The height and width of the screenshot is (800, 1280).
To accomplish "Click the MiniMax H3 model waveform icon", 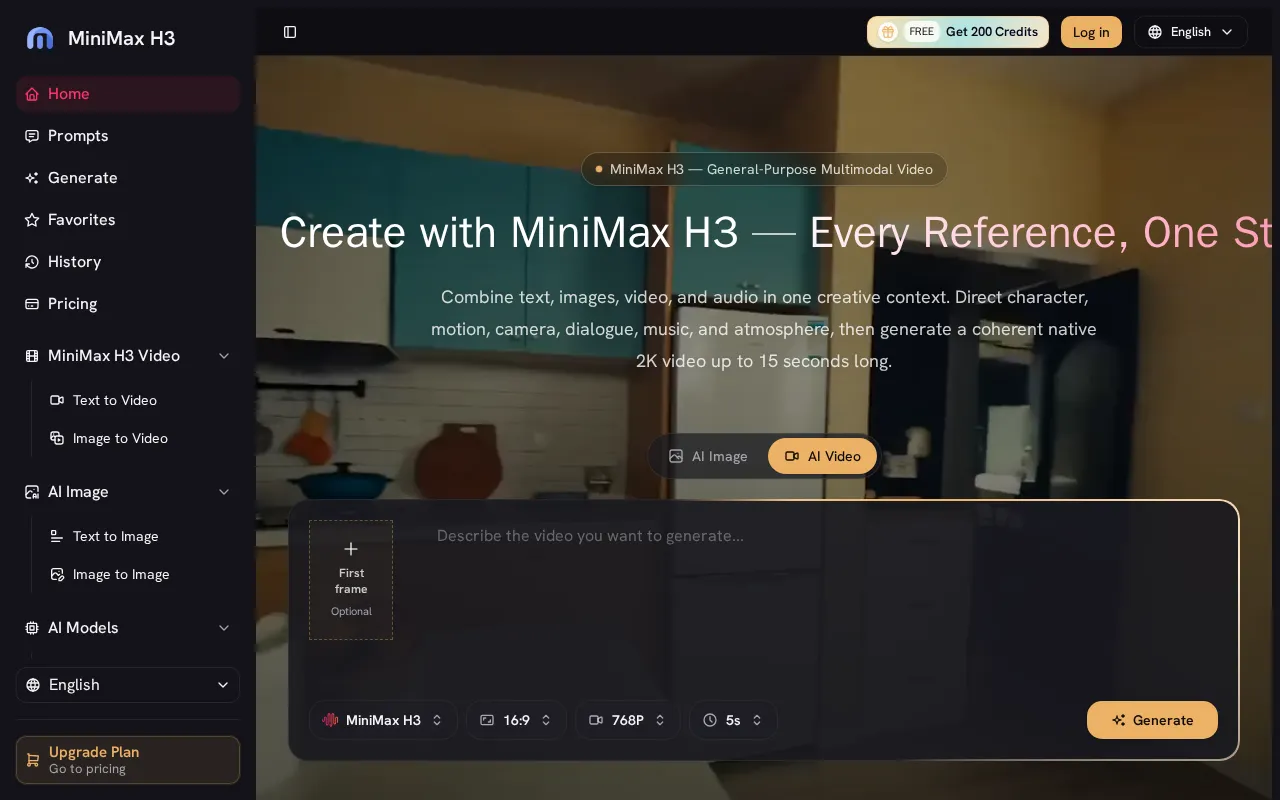I will coord(331,720).
